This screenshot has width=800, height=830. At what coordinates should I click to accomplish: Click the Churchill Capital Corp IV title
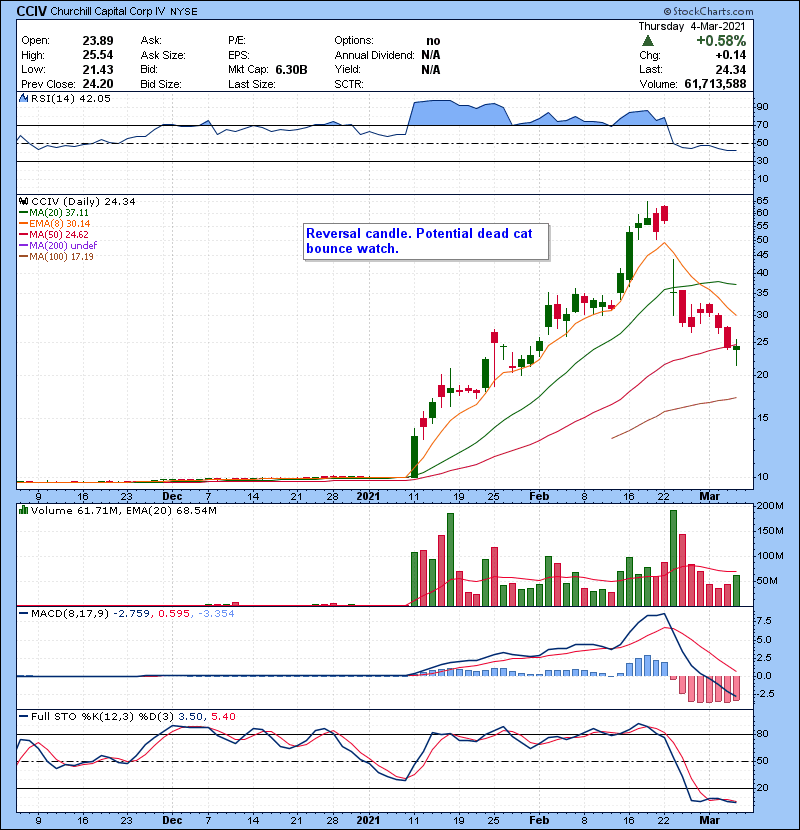click(x=107, y=11)
